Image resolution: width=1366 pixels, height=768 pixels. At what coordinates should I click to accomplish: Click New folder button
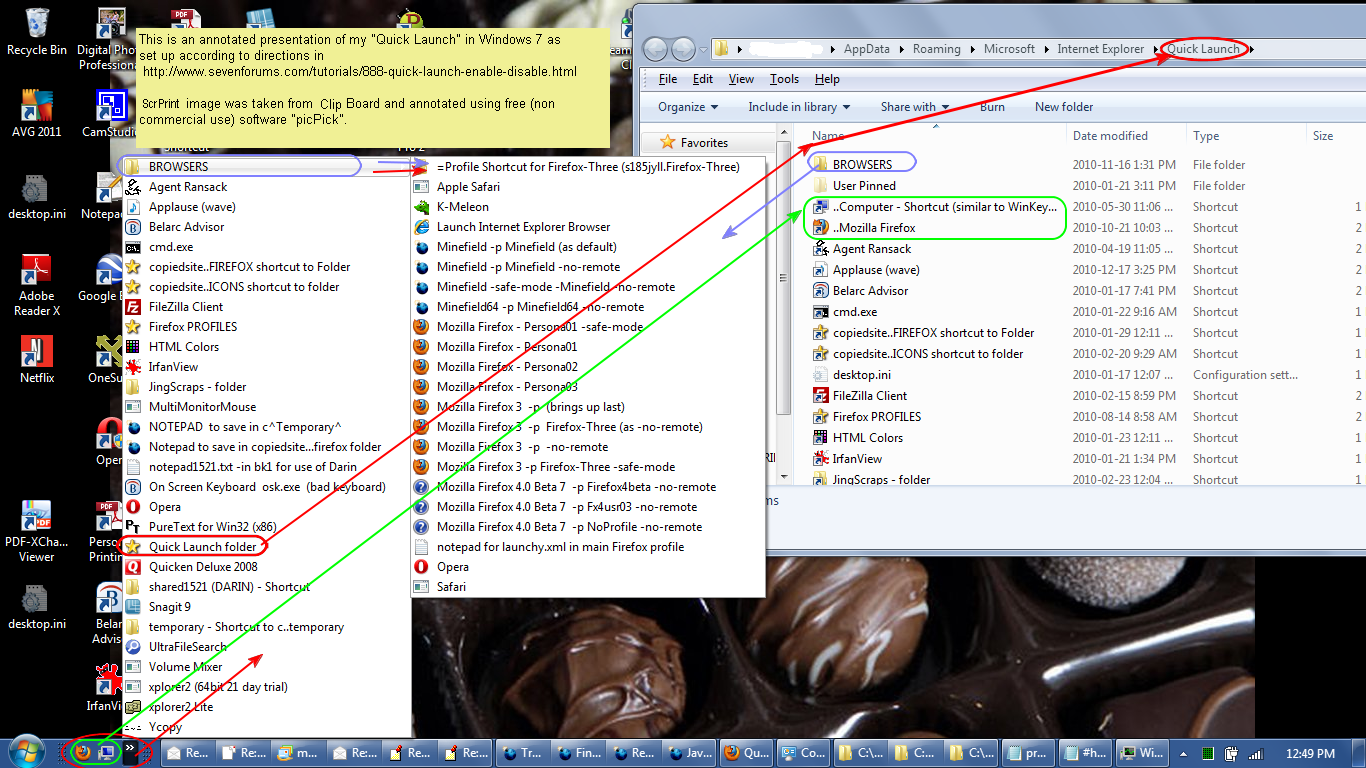(1064, 107)
